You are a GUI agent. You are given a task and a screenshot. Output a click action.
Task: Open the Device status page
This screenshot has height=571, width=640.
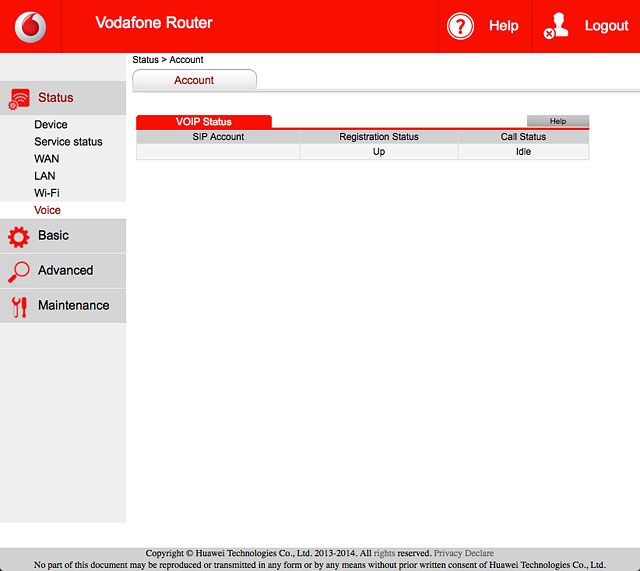point(51,124)
